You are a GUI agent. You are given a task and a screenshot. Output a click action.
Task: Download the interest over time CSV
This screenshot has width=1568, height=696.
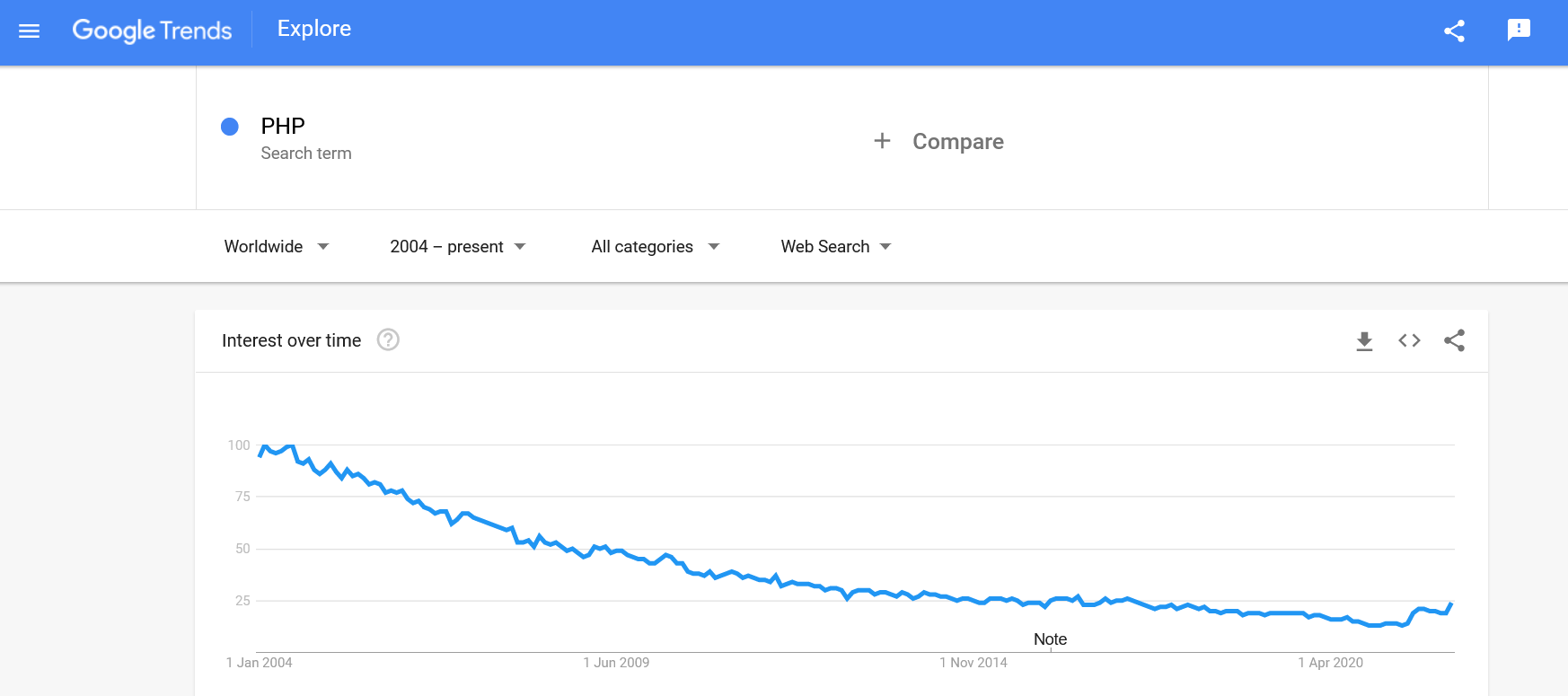pyautogui.click(x=1364, y=341)
